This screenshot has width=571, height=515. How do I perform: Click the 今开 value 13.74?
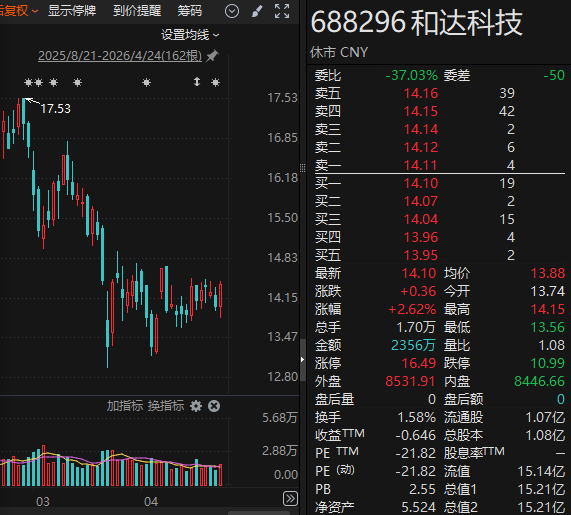[x=548, y=291]
